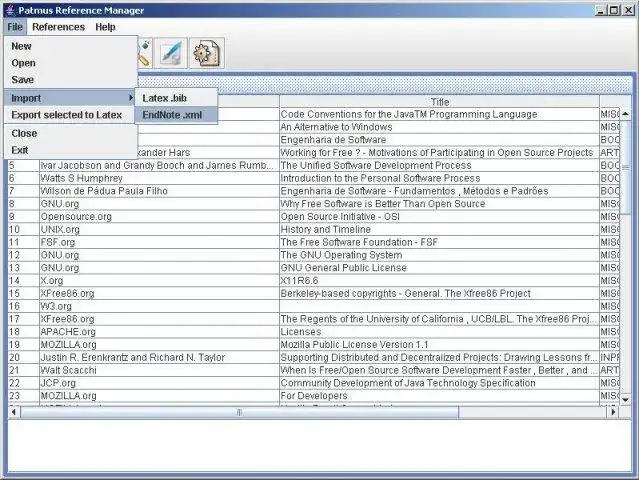639x480 pixels.
Task: Click the table's vertical scrollbar up arrow
Action: click(626, 114)
